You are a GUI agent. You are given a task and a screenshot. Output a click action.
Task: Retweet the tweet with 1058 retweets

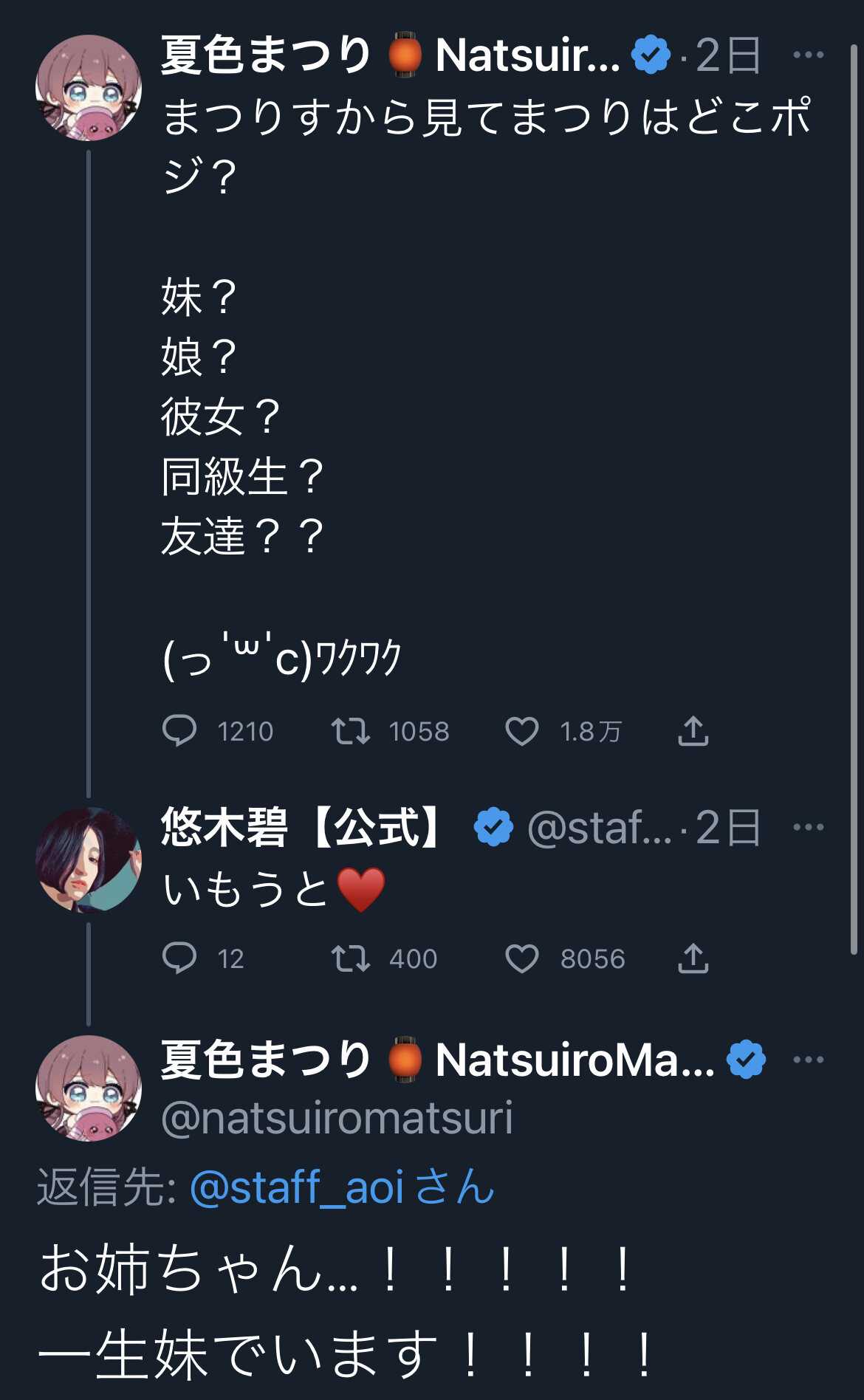(350, 731)
